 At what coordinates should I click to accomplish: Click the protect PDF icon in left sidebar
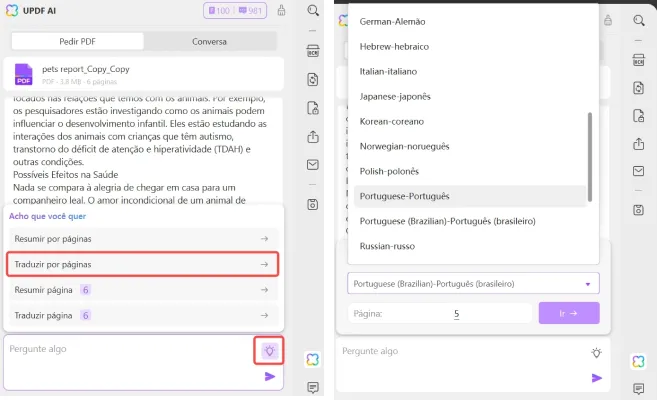(x=313, y=108)
